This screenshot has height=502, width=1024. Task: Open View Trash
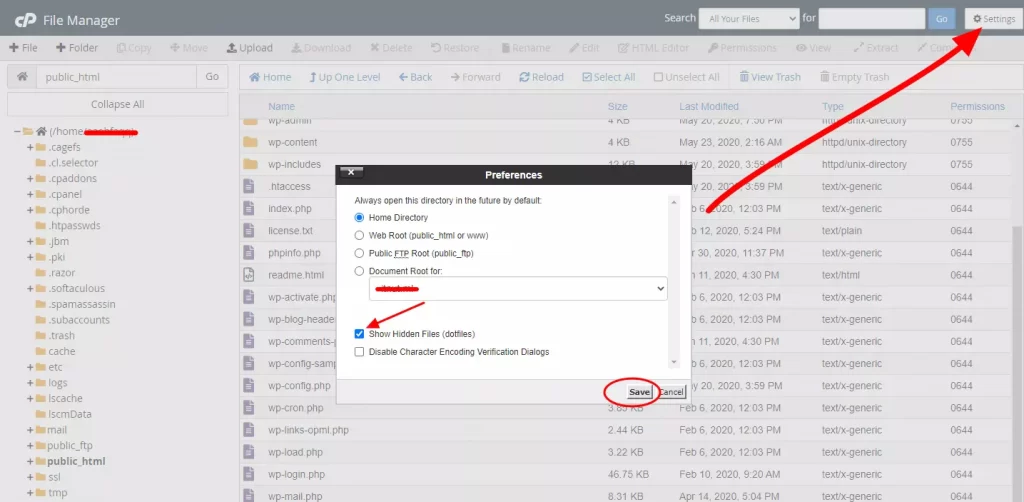pos(770,77)
